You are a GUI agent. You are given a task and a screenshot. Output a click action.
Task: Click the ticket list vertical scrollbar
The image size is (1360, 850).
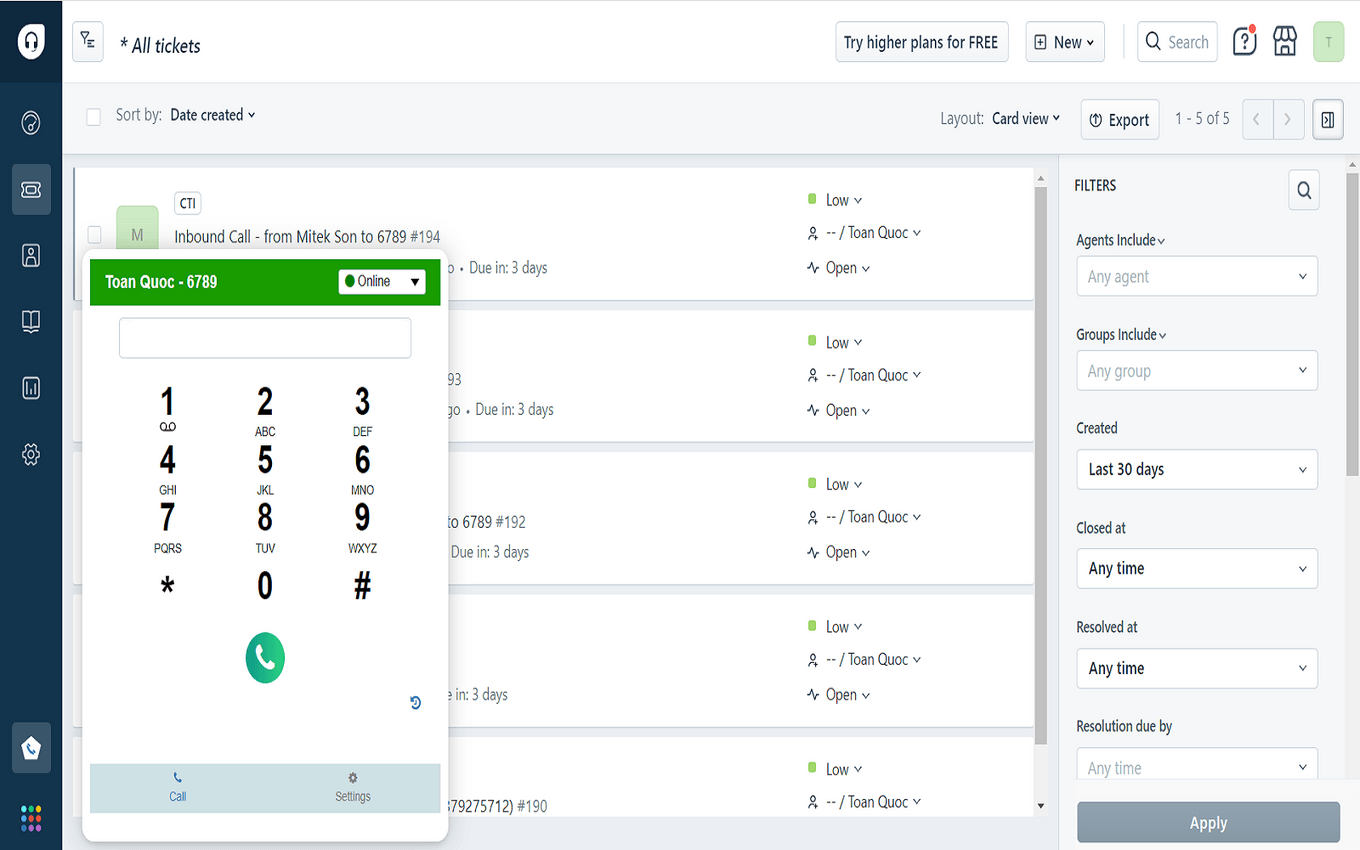(x=1041, y=465)
